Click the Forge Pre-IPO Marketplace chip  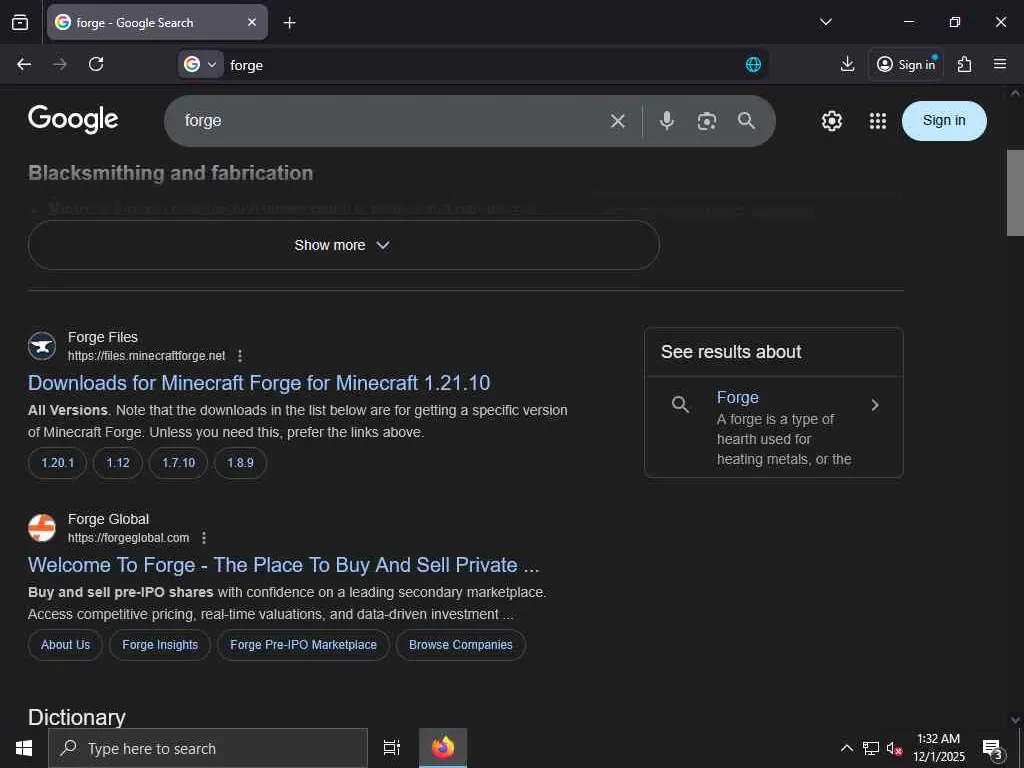point(303,645)
